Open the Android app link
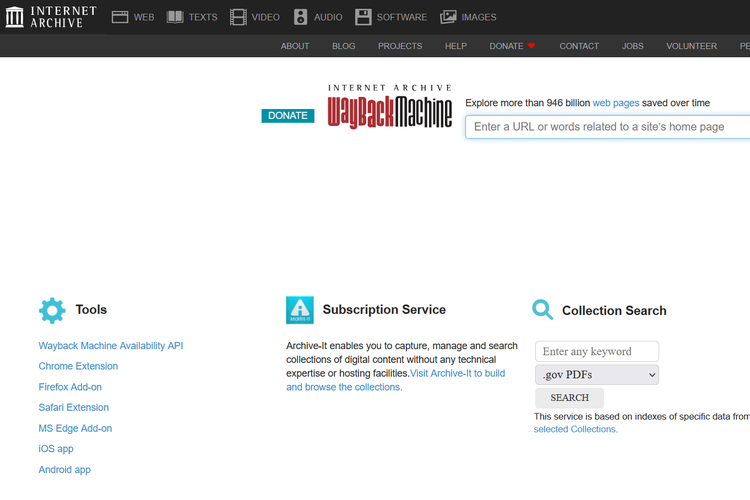Viewport: 750px width, 500px height. point(64,469)
